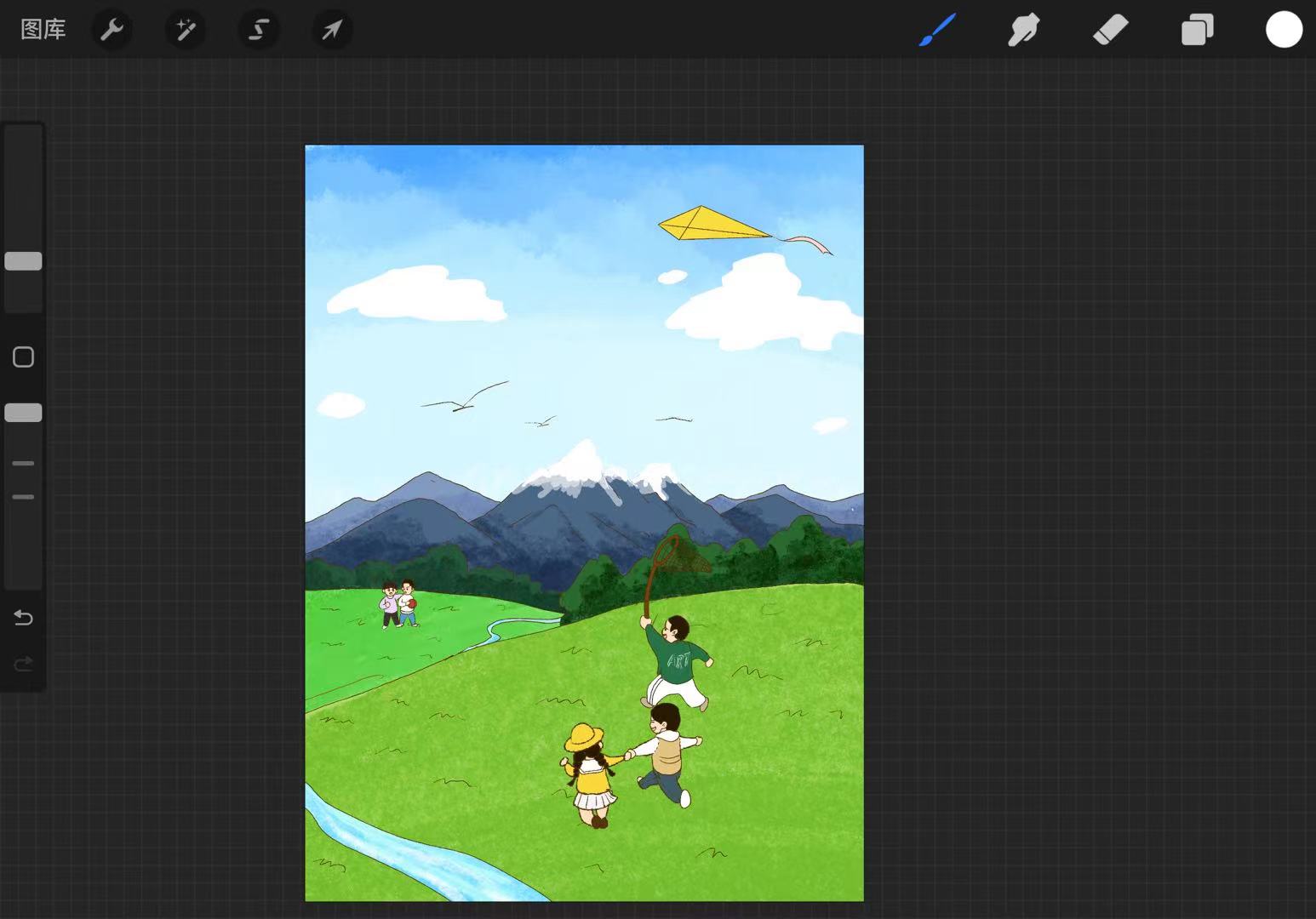Select the Brush tool
This screenshot has height=919, width=1316.
[937, 30]
